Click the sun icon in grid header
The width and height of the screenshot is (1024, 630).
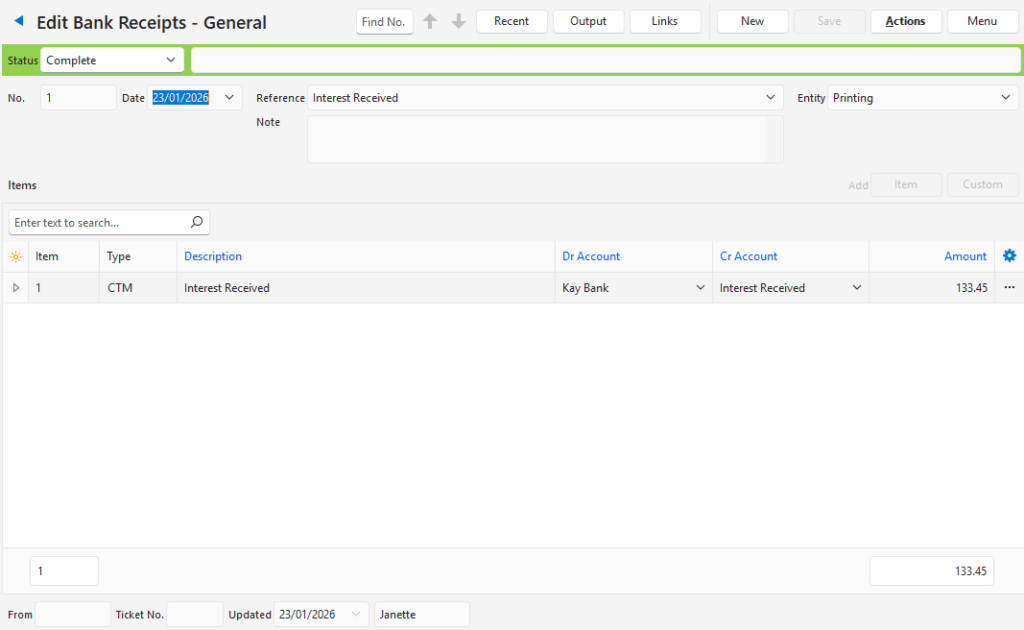[x=15, y=257]
